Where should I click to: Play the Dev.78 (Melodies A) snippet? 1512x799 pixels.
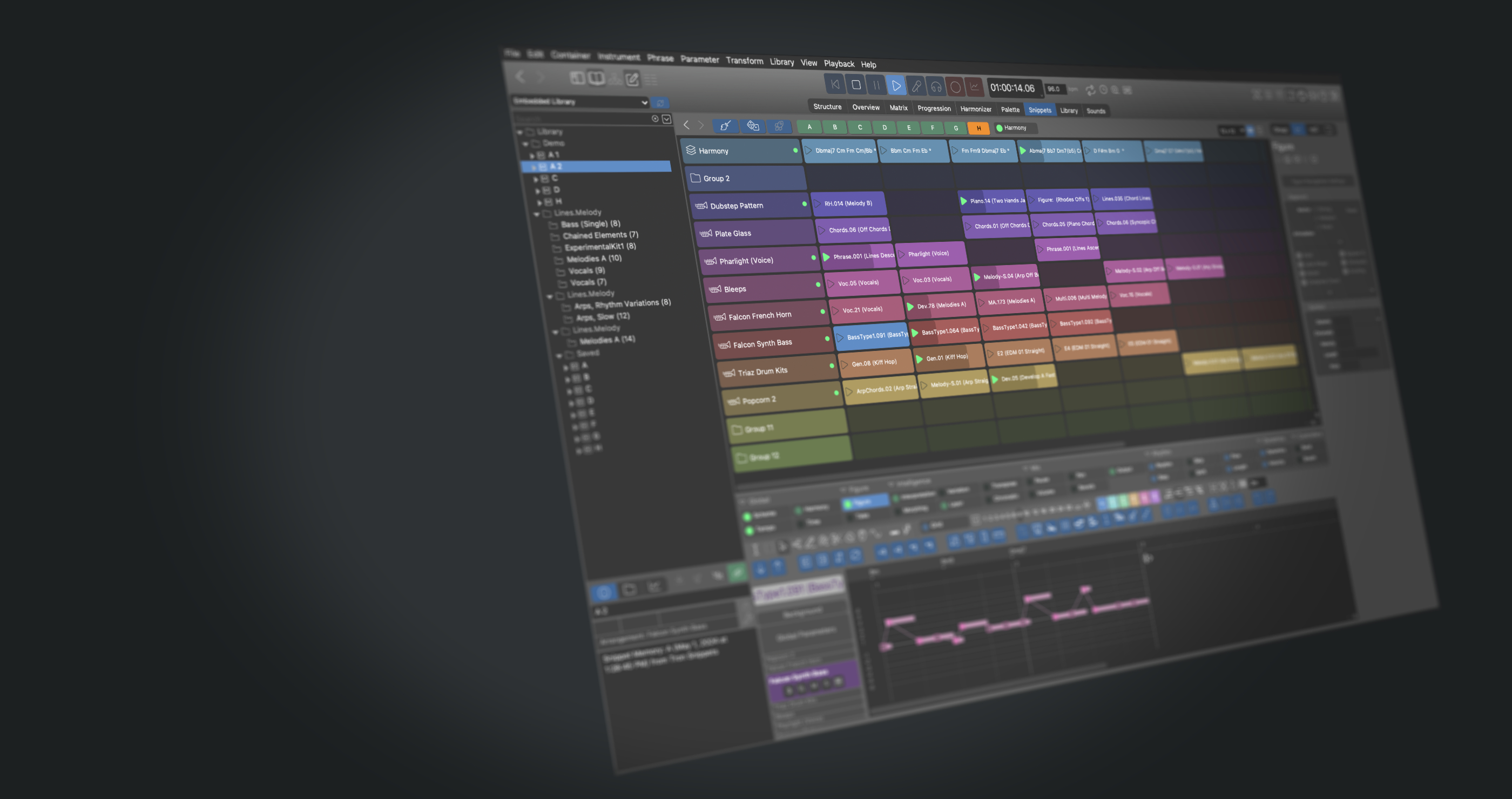910,306
